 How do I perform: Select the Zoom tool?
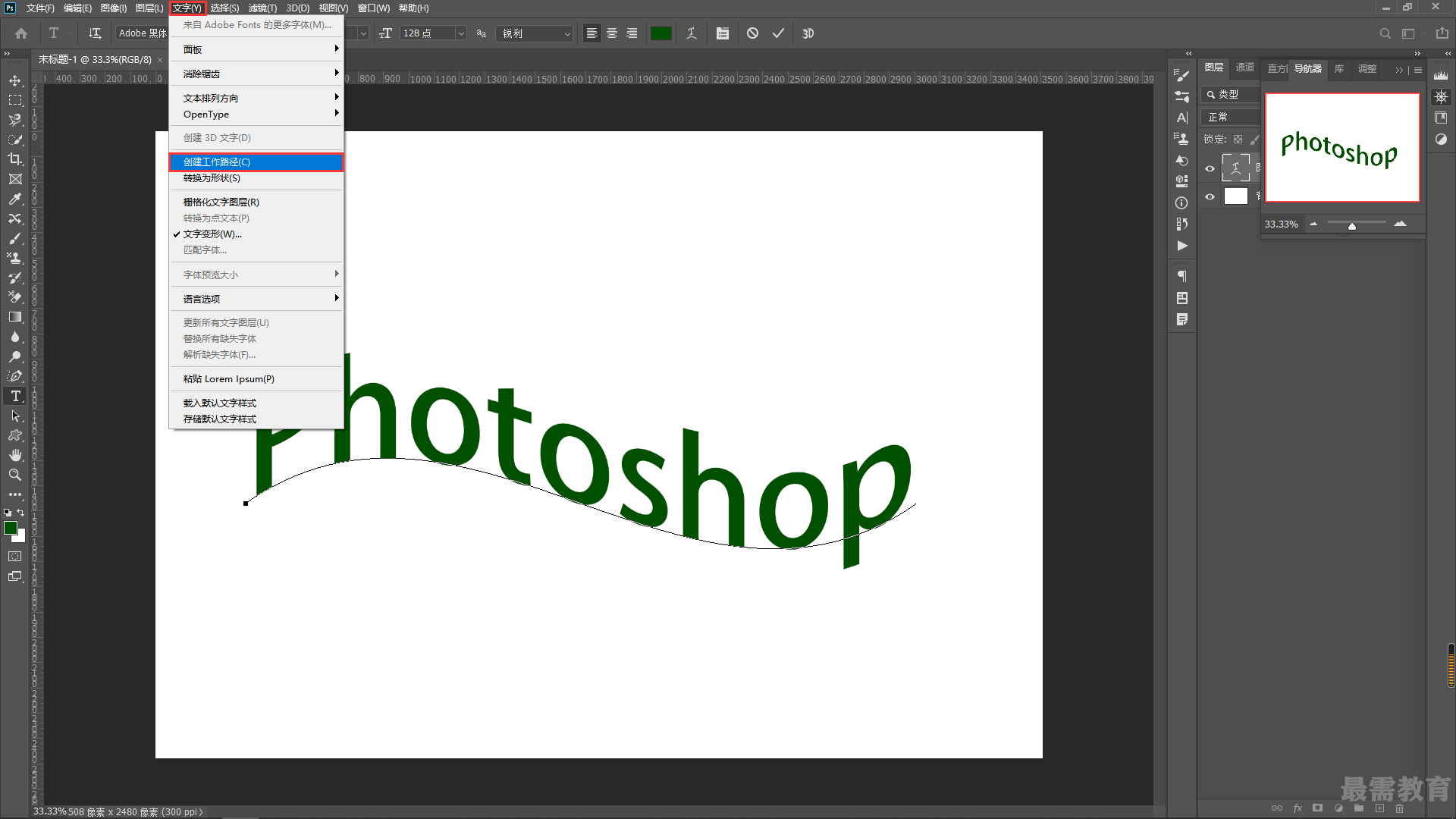[15, 475]
